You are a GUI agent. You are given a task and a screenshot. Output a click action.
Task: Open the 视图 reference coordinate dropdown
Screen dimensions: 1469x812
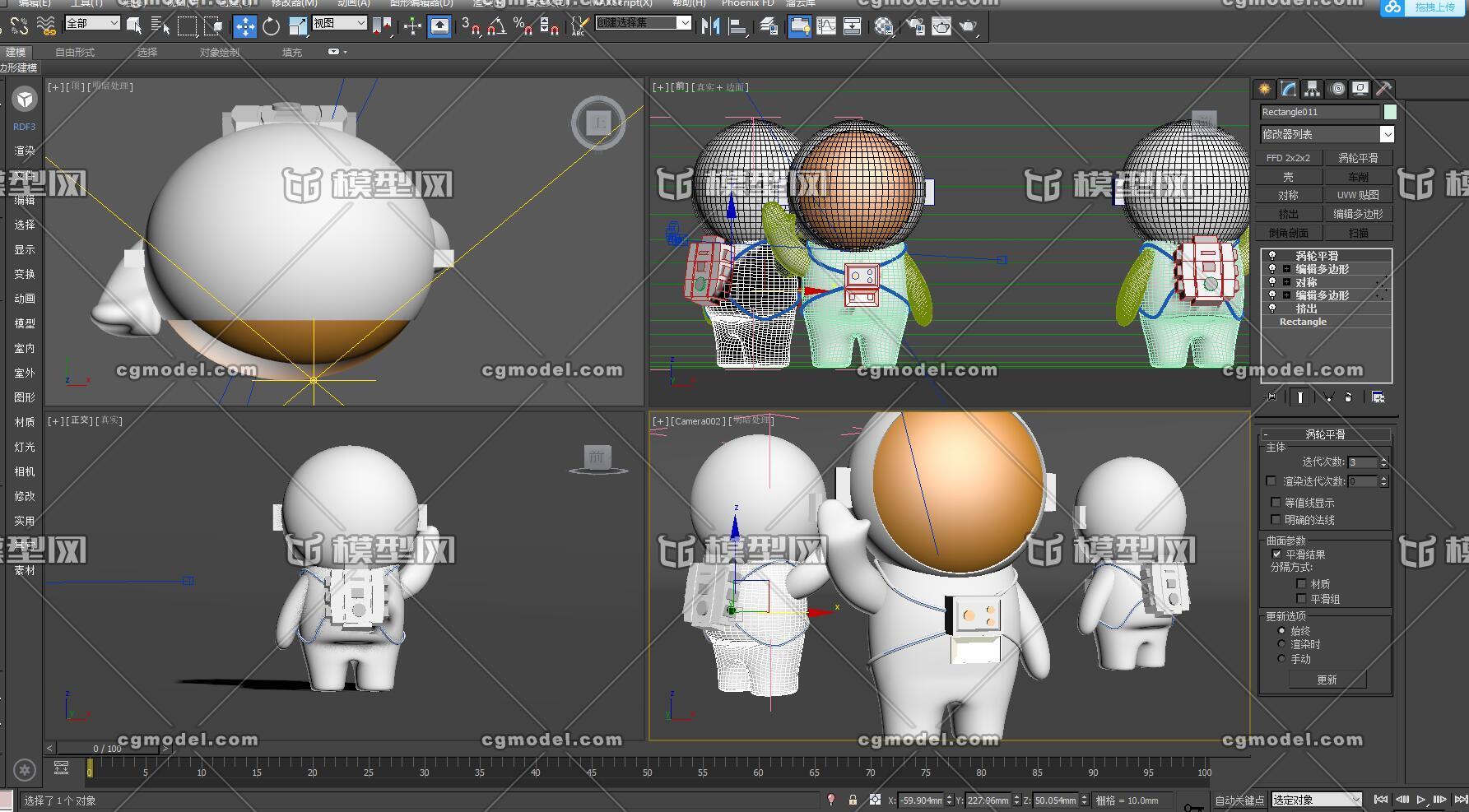click(340, 23)
